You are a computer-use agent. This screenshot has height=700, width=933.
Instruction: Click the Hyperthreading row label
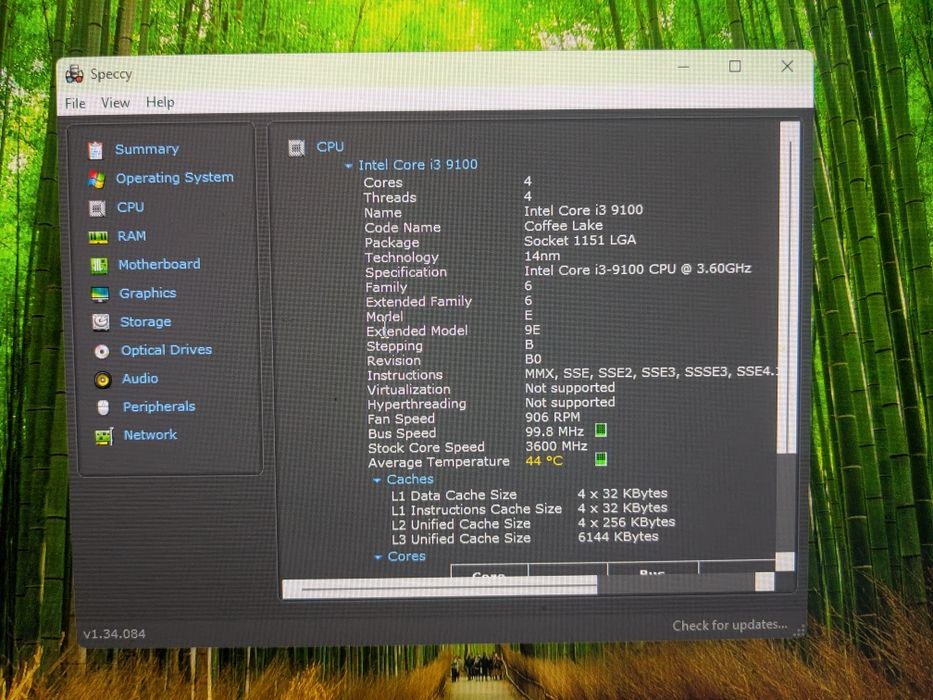(417, 404)
